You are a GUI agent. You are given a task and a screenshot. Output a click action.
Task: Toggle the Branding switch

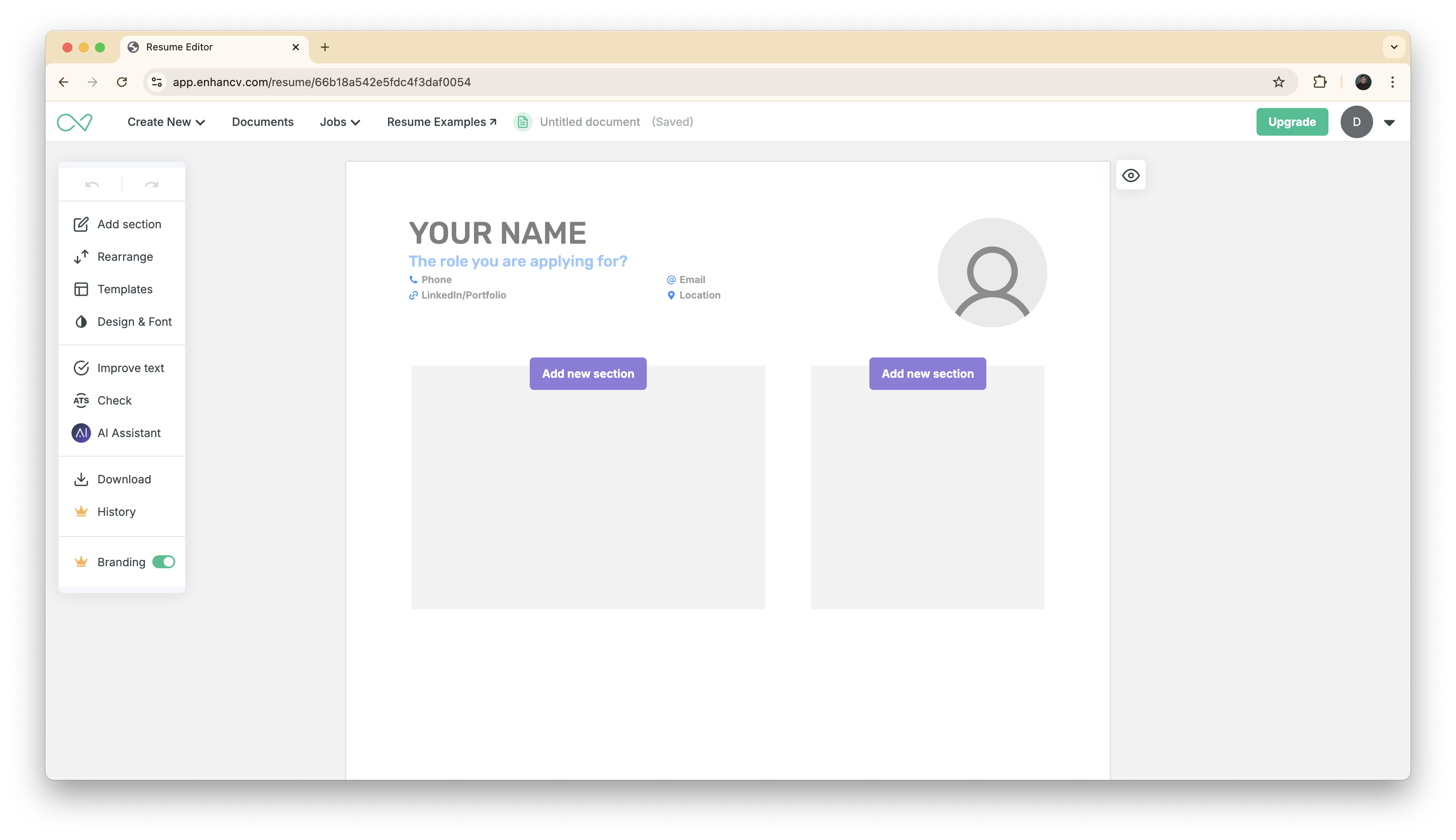pyautogui.click(x=164, y=561)
